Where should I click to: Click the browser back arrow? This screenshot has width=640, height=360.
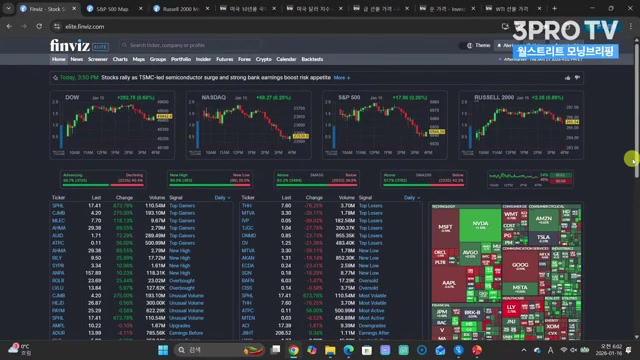9,27
